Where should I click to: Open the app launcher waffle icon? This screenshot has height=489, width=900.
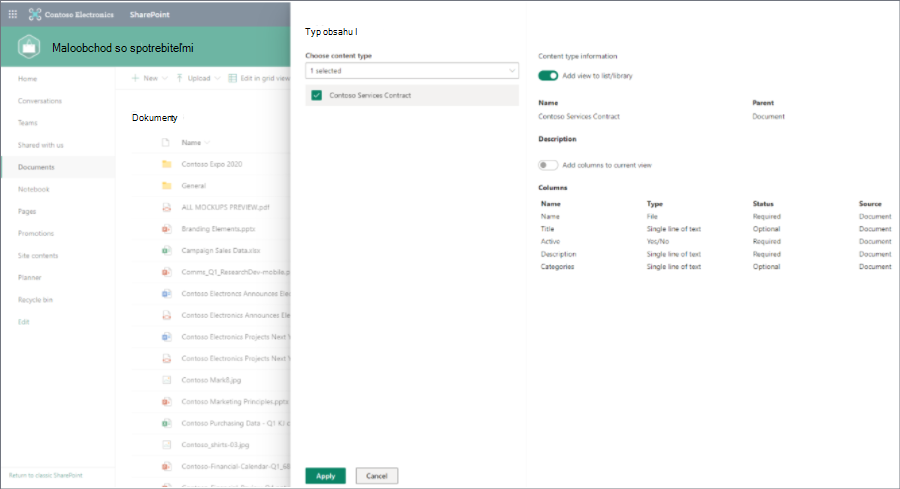click(13, 14)
